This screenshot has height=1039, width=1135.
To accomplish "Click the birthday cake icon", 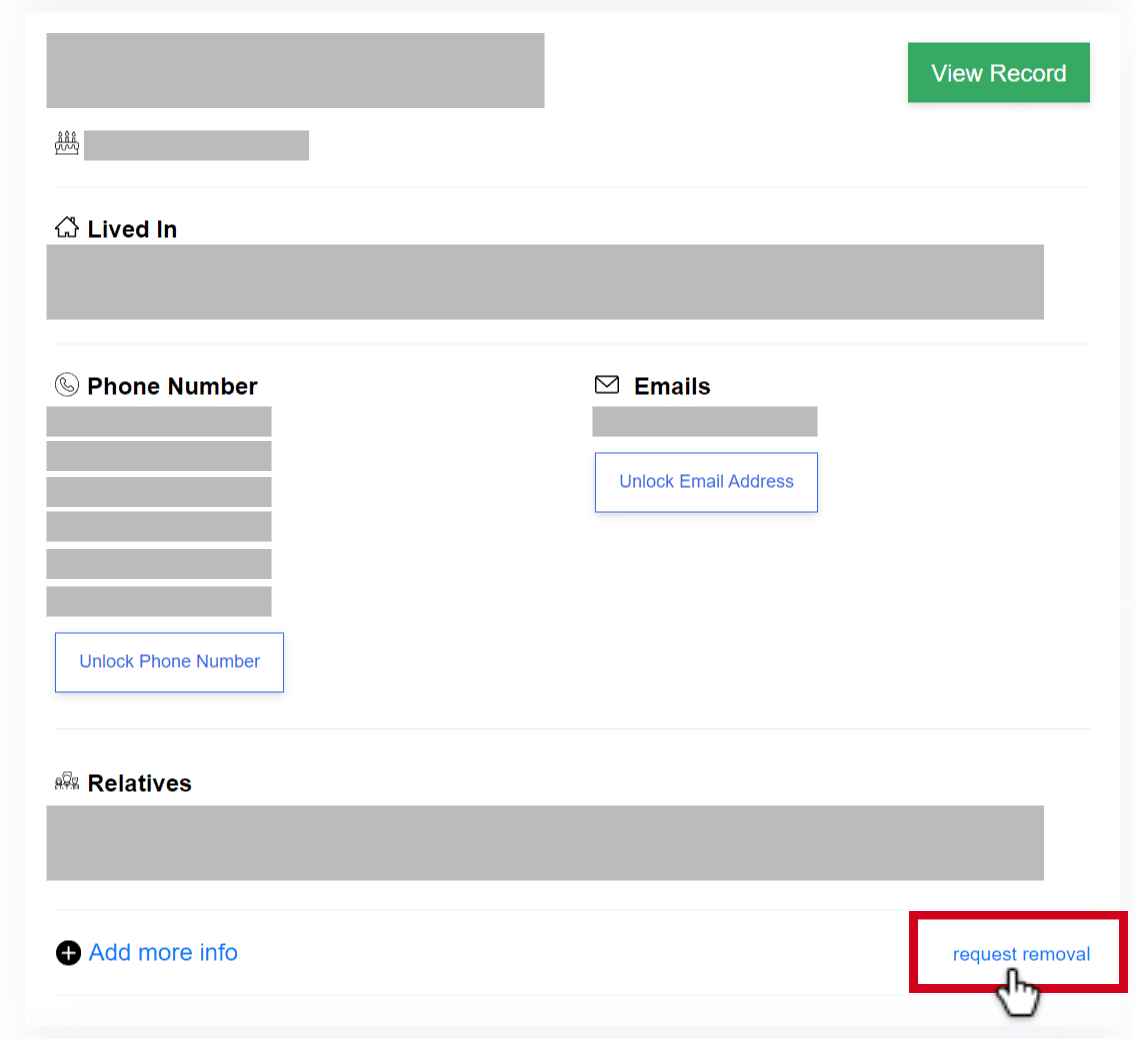I will click(x=67, y=143).
